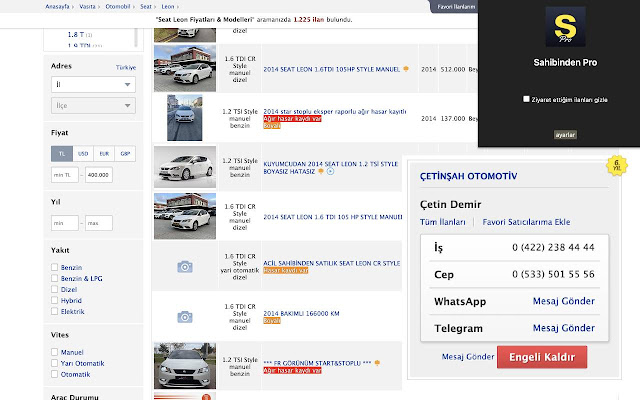The image size is (640, 400).
Task: Check the Hybrid fuel filter
Action: [x=54, y=300]
